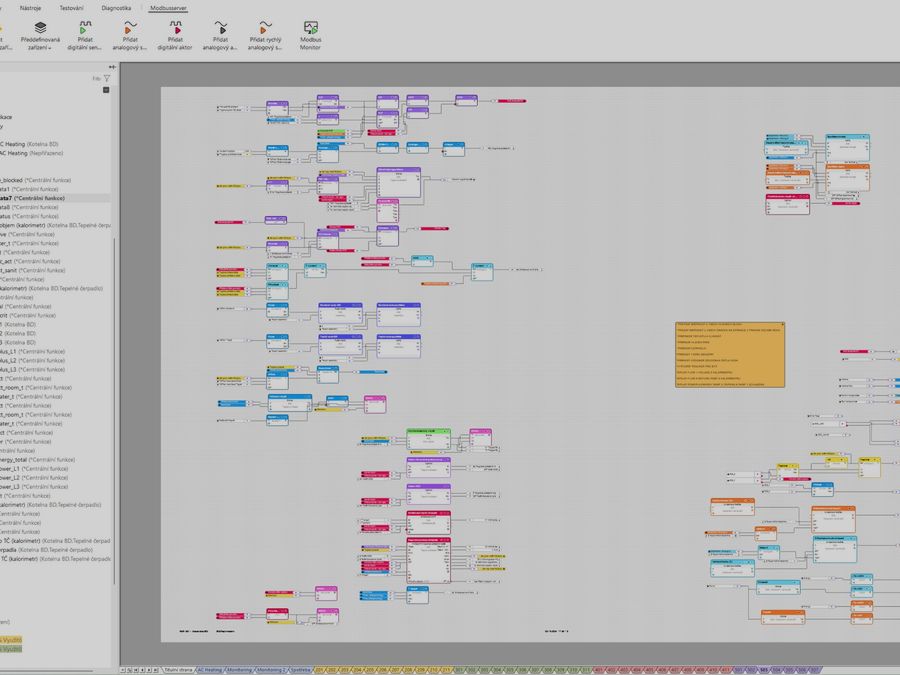Launch Modbus Monitor
Image resolution: width=900 pixels, height=675 pixels.
click(x=311, y=28)
